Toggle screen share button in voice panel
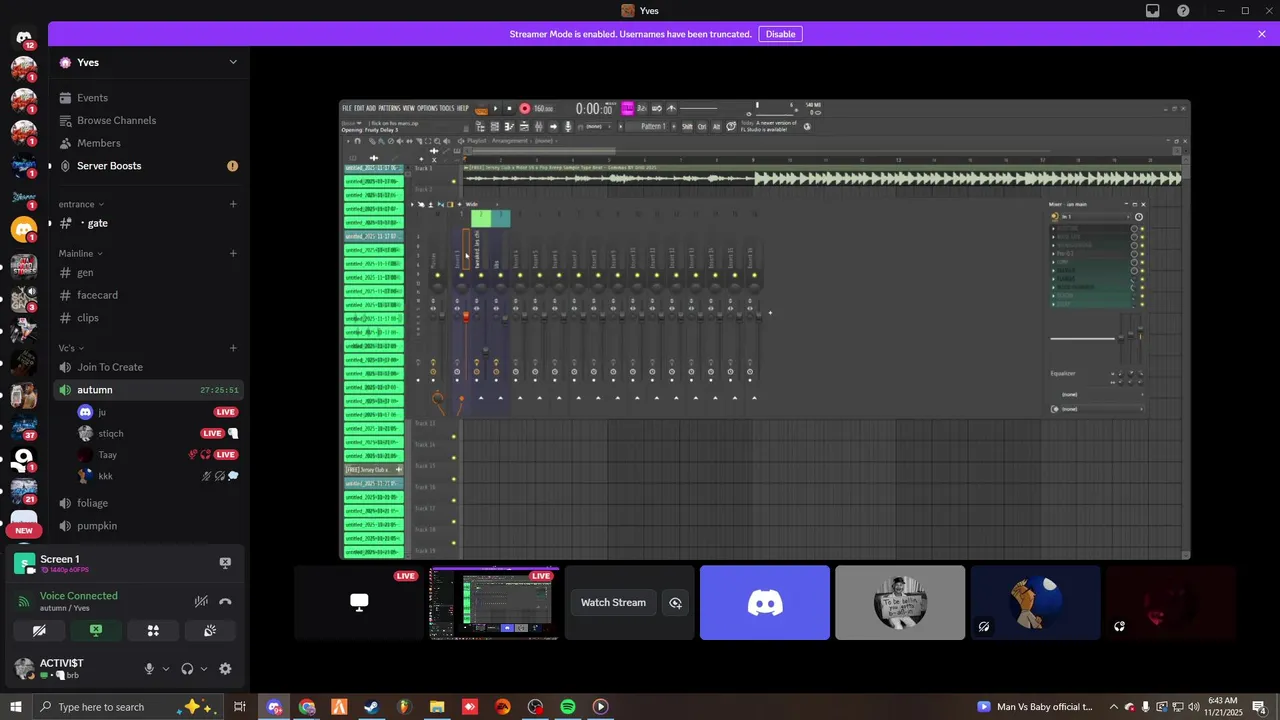 point(96,631)
